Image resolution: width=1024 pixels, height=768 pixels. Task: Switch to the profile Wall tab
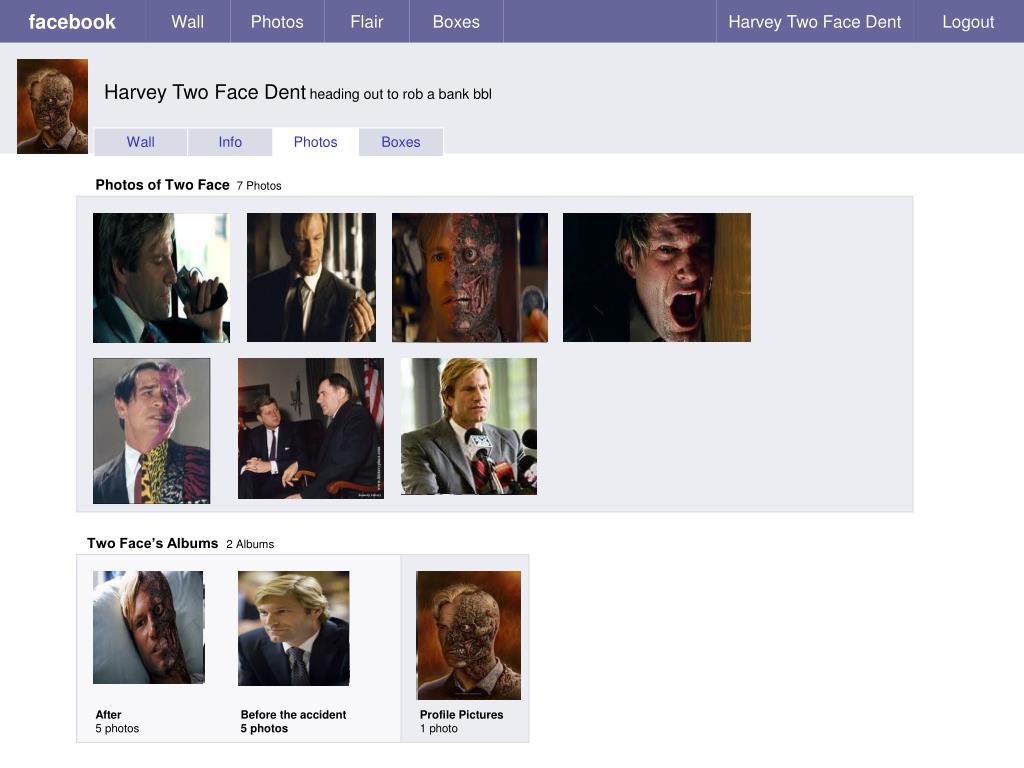click(x=140, y=142)
